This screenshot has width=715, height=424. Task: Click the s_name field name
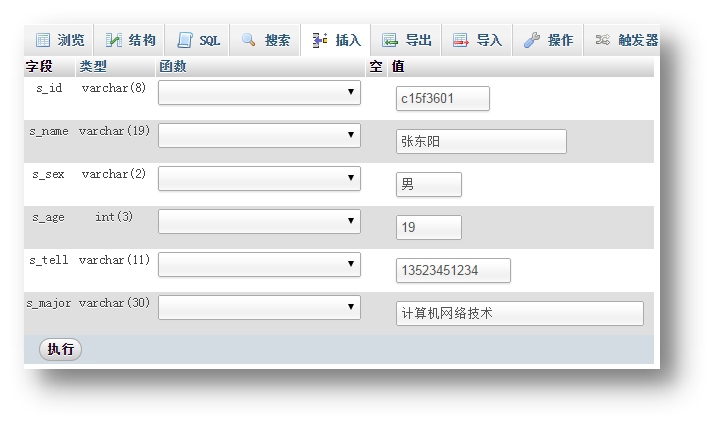(49, 131)
